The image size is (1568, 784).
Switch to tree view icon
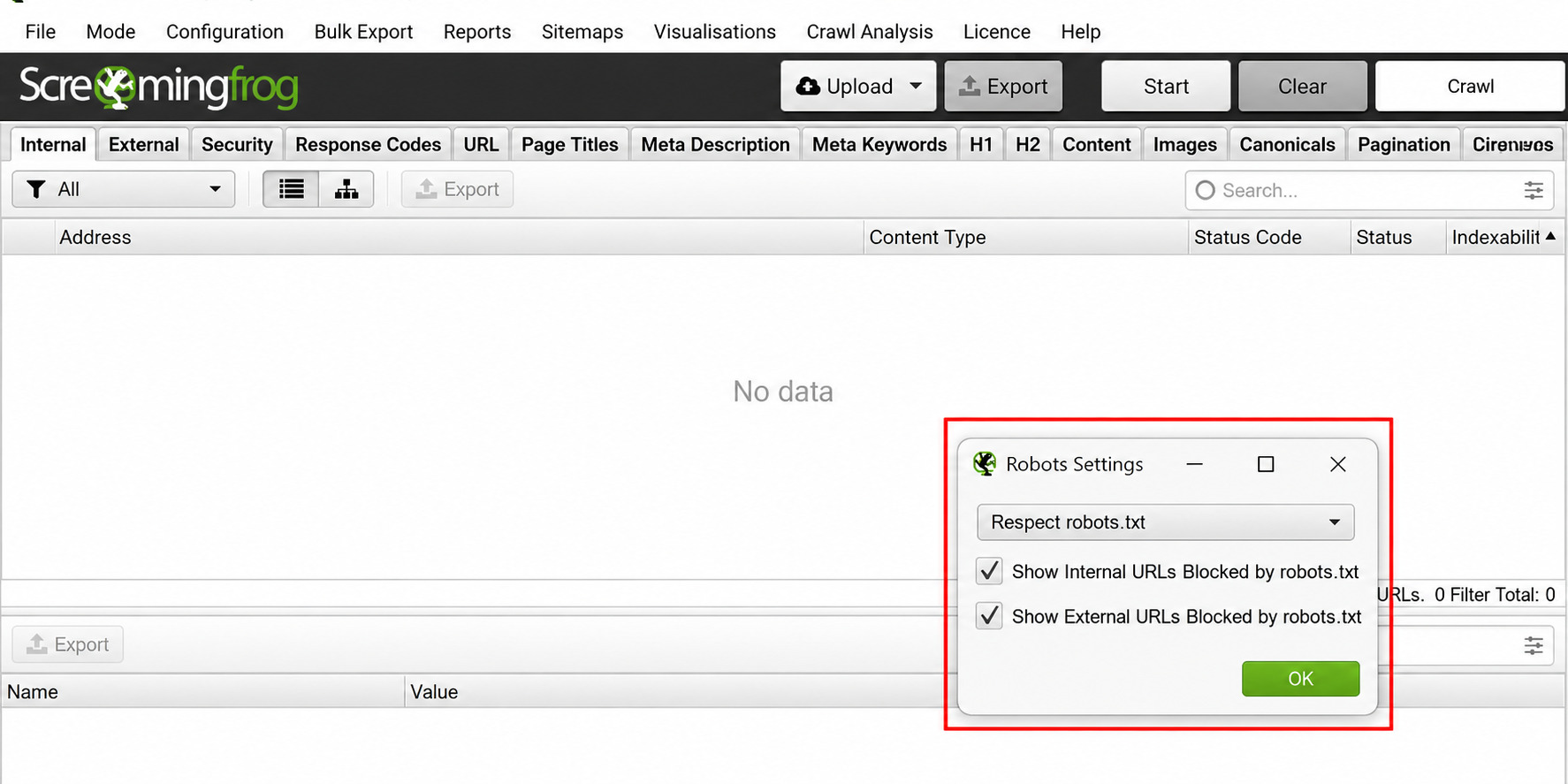(x=346, y=189)
